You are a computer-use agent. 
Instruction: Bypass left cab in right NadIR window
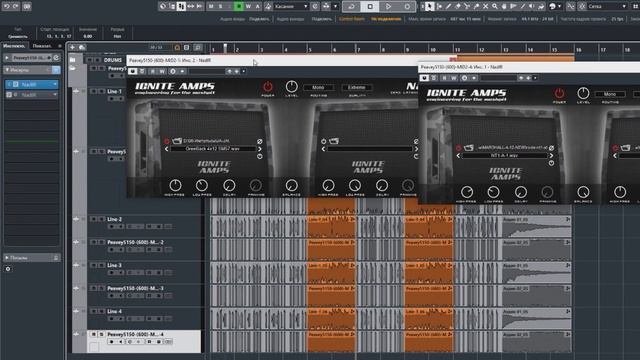458,148
